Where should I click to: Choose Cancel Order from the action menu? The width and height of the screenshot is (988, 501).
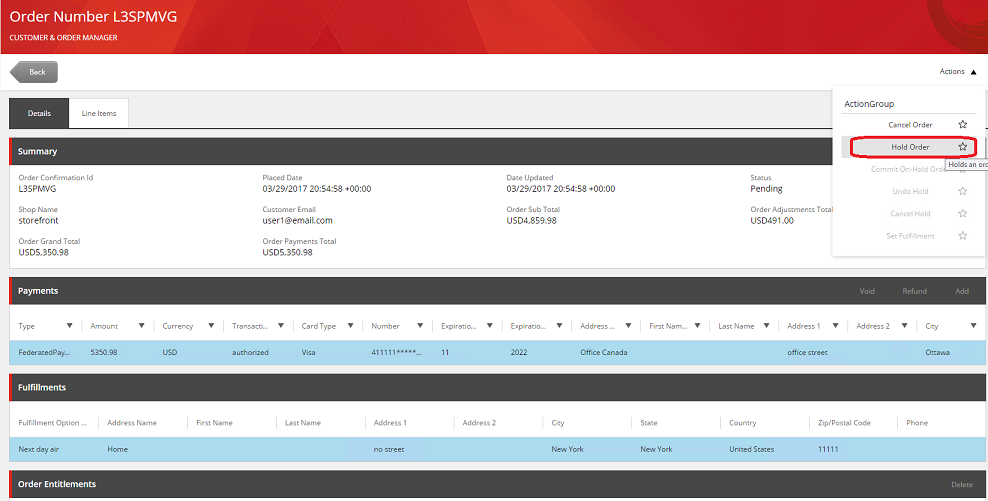click(x=910, y=125)
